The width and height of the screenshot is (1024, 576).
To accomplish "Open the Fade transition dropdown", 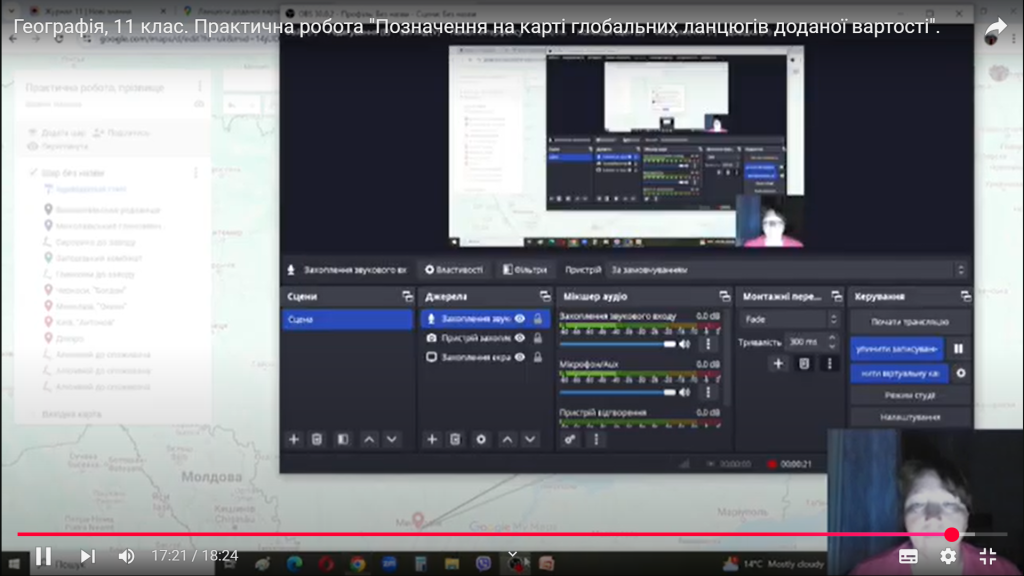I will 789,319.
